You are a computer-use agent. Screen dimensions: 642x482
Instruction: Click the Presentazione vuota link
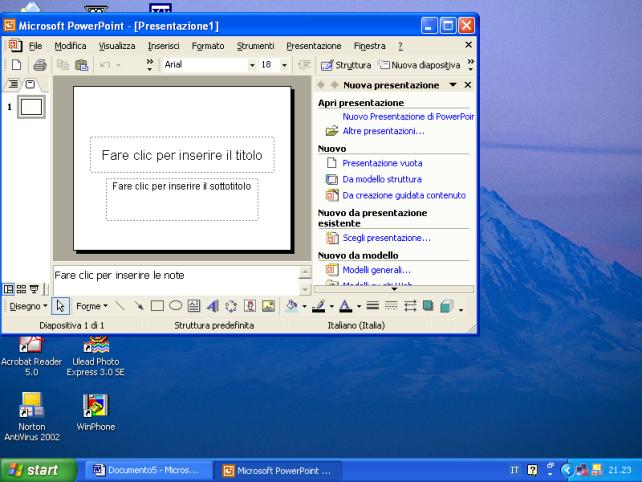(x=382, y=163)
